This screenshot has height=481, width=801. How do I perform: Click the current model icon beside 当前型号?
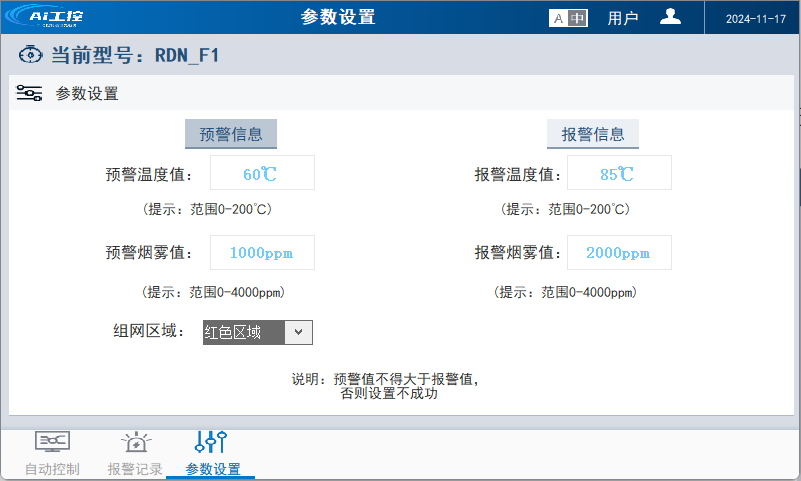(30, 54)
